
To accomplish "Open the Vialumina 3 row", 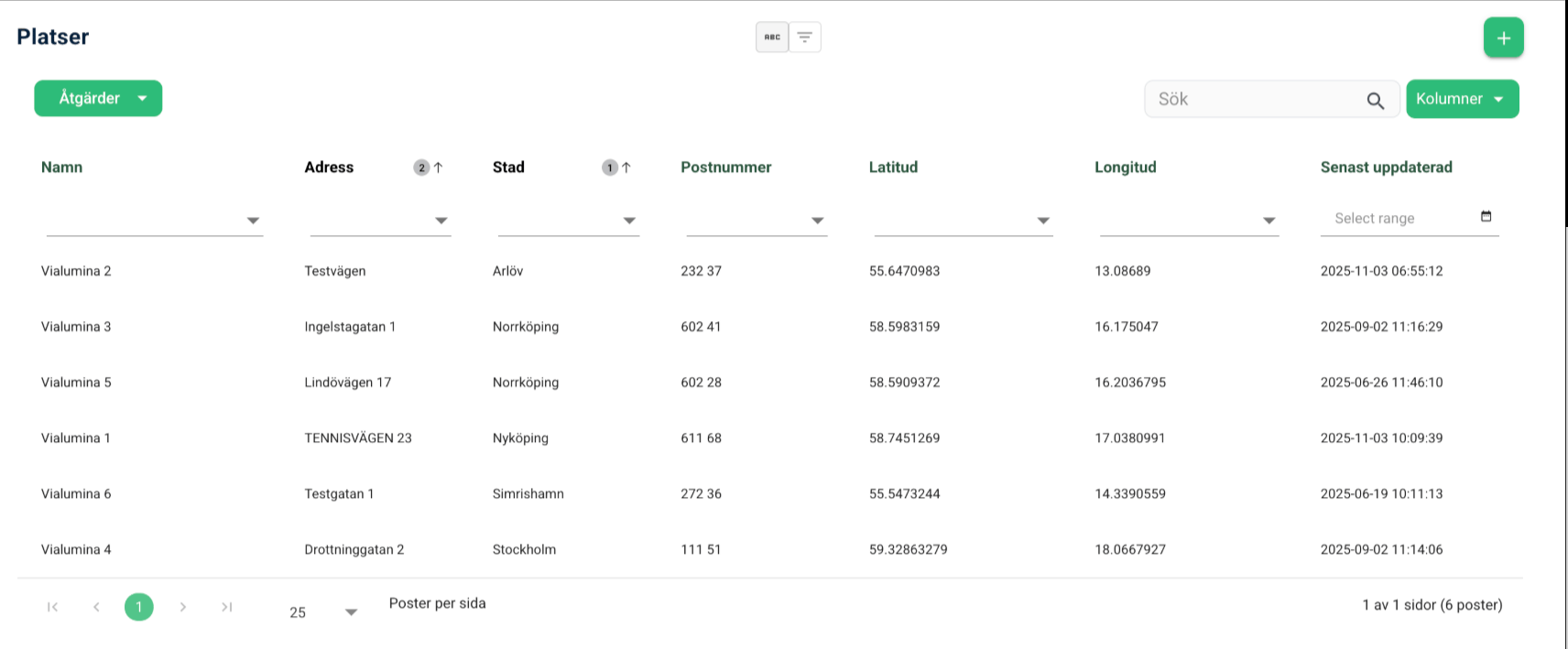I will click(769, 327).
